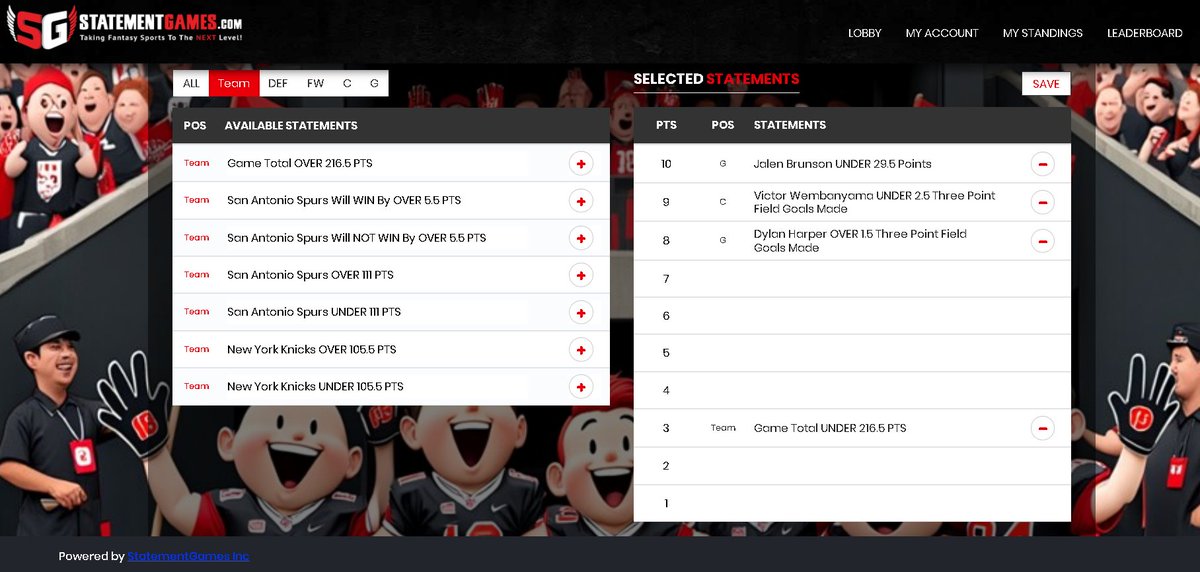Select text Game Total UNDER 216.5 PTS
The width and height of the screenshot is (1200, 572).
coord(830,428)
